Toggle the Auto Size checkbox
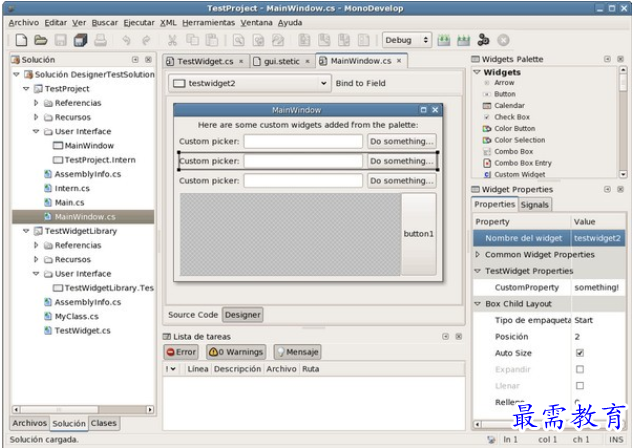This screenshot has height=448, width=634. [x=579, y=353]
